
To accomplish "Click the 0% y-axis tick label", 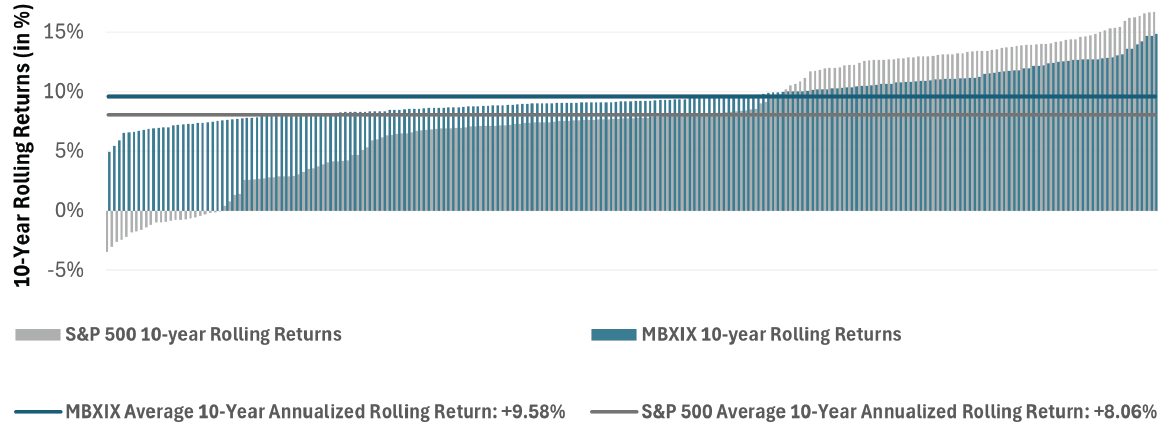I will coord(70,210).
